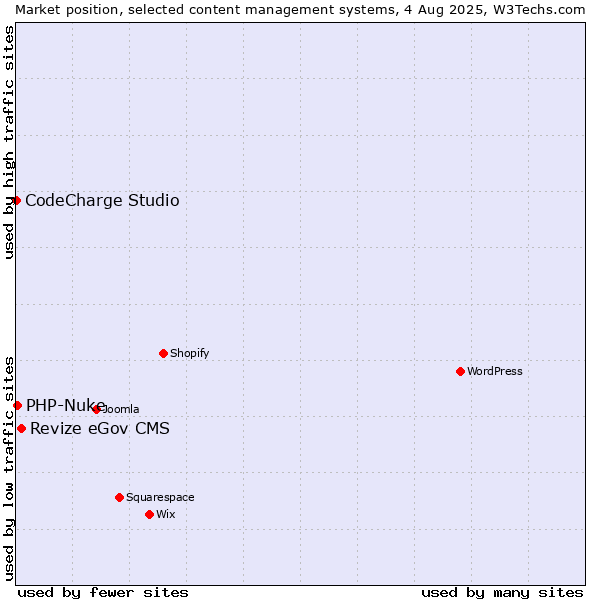
Task: Click the red Shopify data point
Action: click(163, 354)
